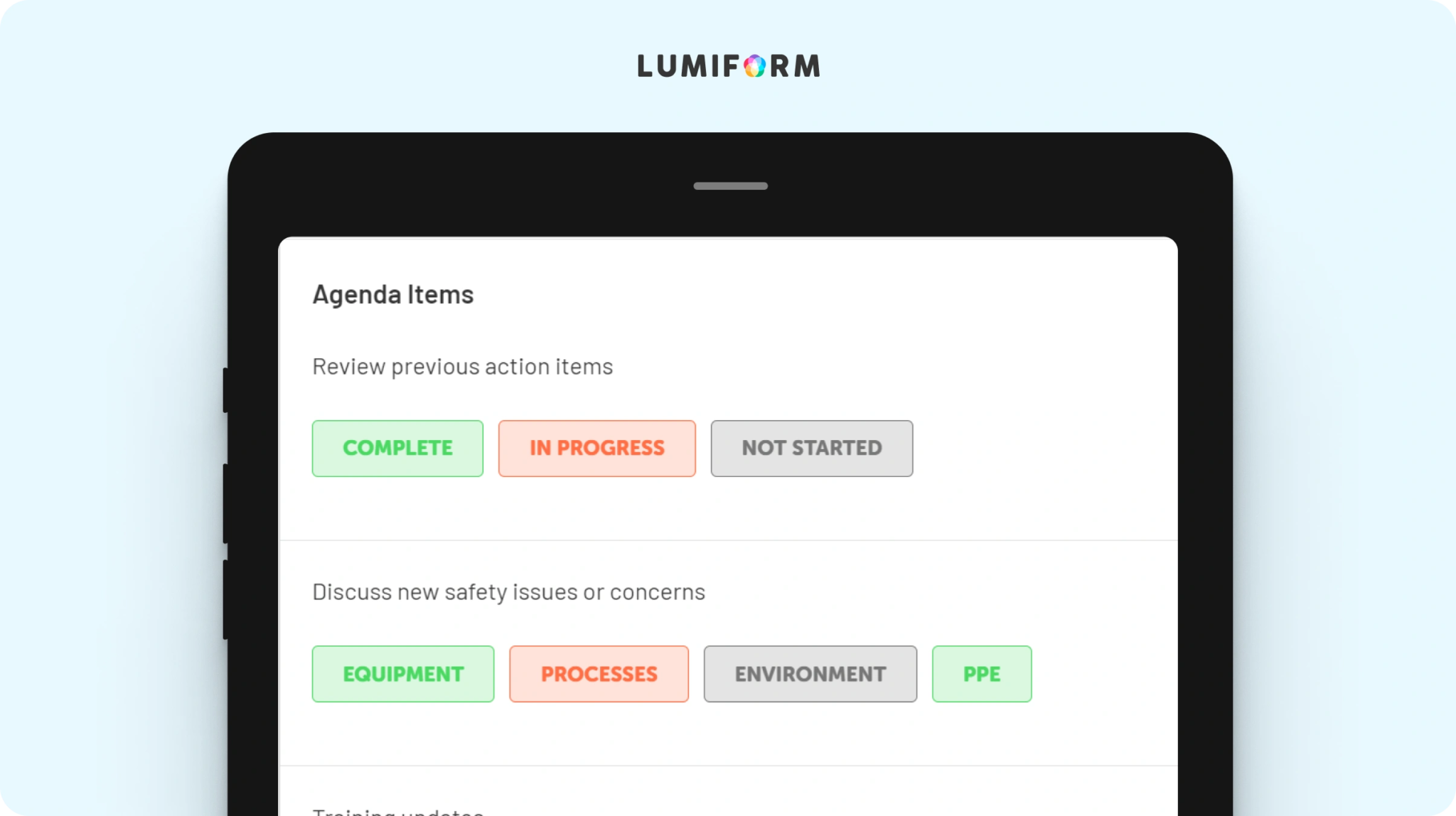Image resolution: width=1456 pixels, height=816 pixels.
Task: Click 'Discuss new safety issues or concerns' question
Action: pos(508,592)
